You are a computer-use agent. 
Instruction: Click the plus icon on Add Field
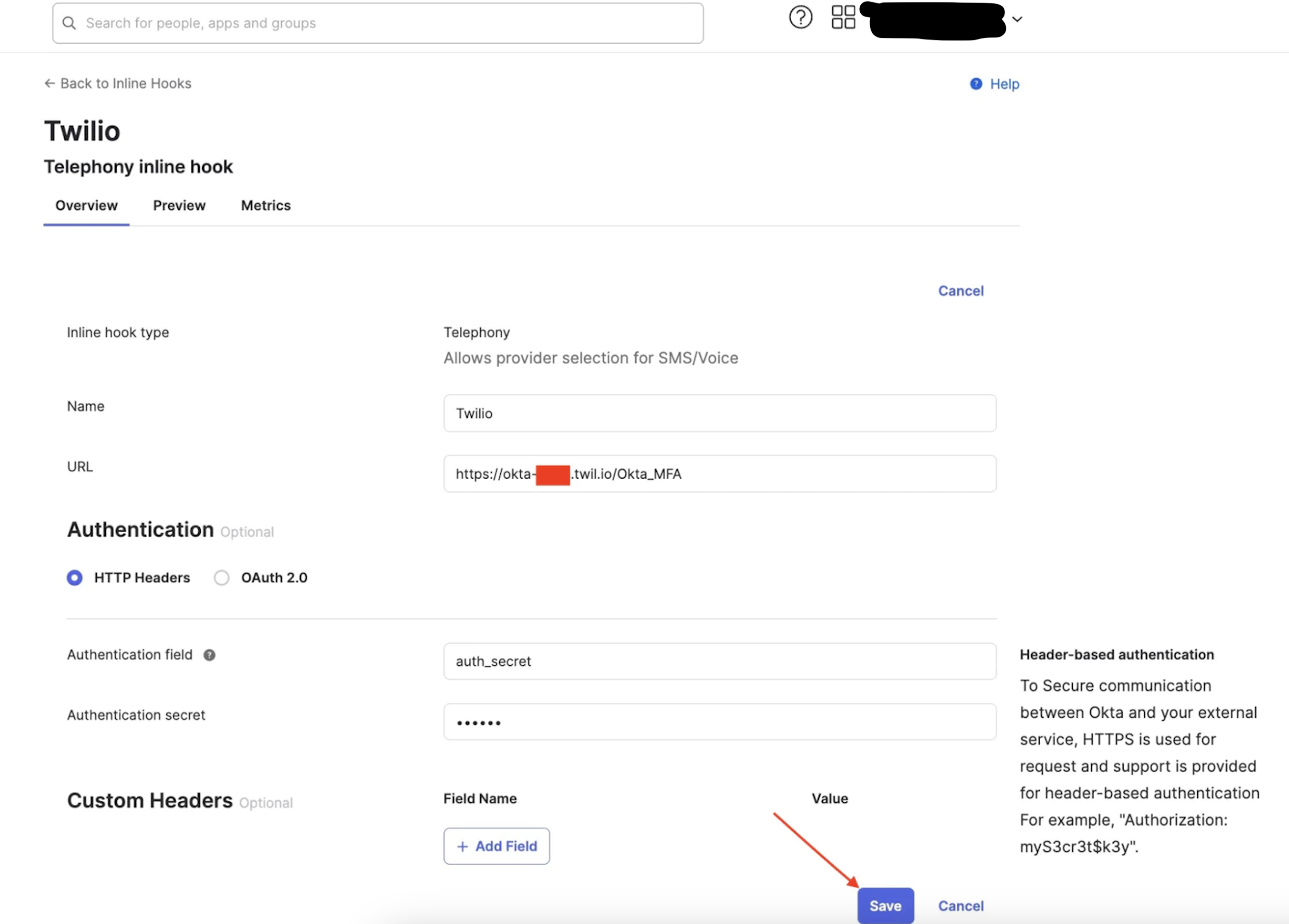(x=463, y=847)
